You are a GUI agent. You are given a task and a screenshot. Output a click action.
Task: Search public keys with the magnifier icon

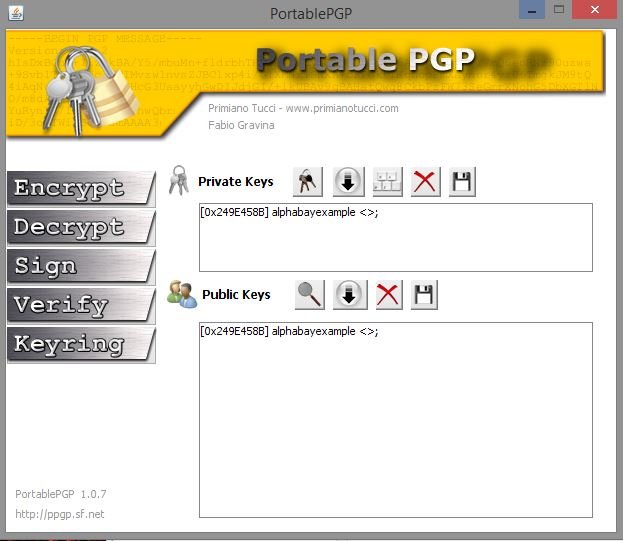(x=310, y=294)
